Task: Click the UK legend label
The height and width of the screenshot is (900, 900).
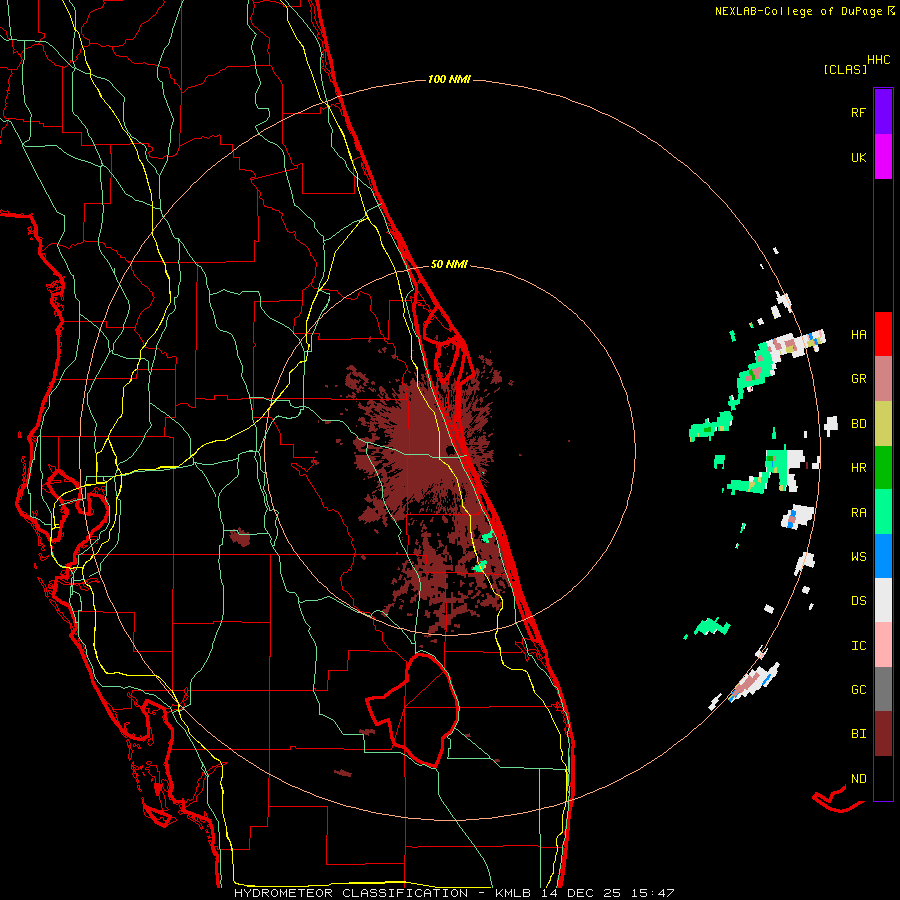Action: [858, 157]
